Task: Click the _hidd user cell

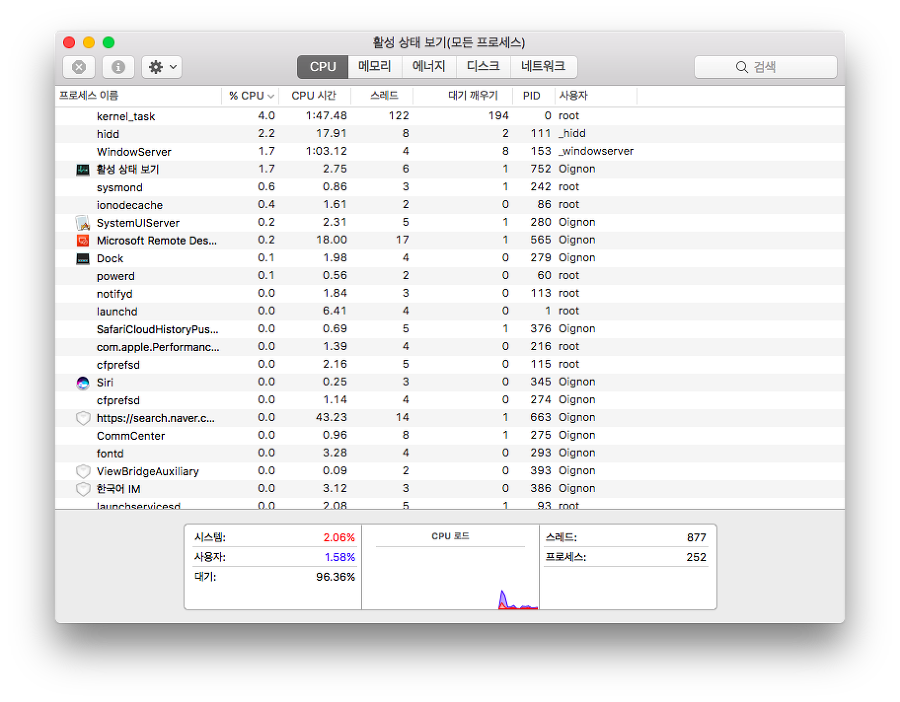Action: (x=572, y=134)
